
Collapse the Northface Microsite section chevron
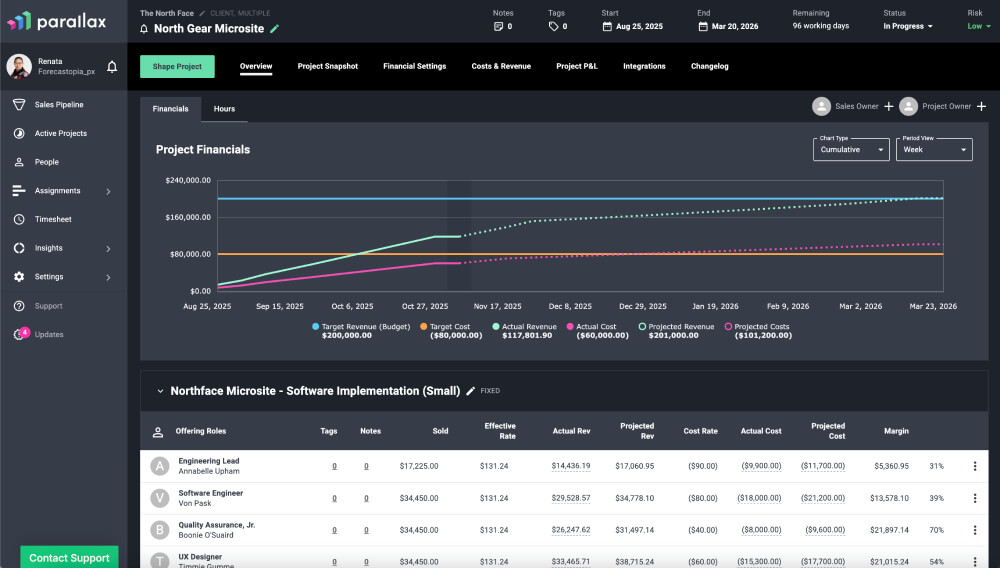tap(160, 391)
